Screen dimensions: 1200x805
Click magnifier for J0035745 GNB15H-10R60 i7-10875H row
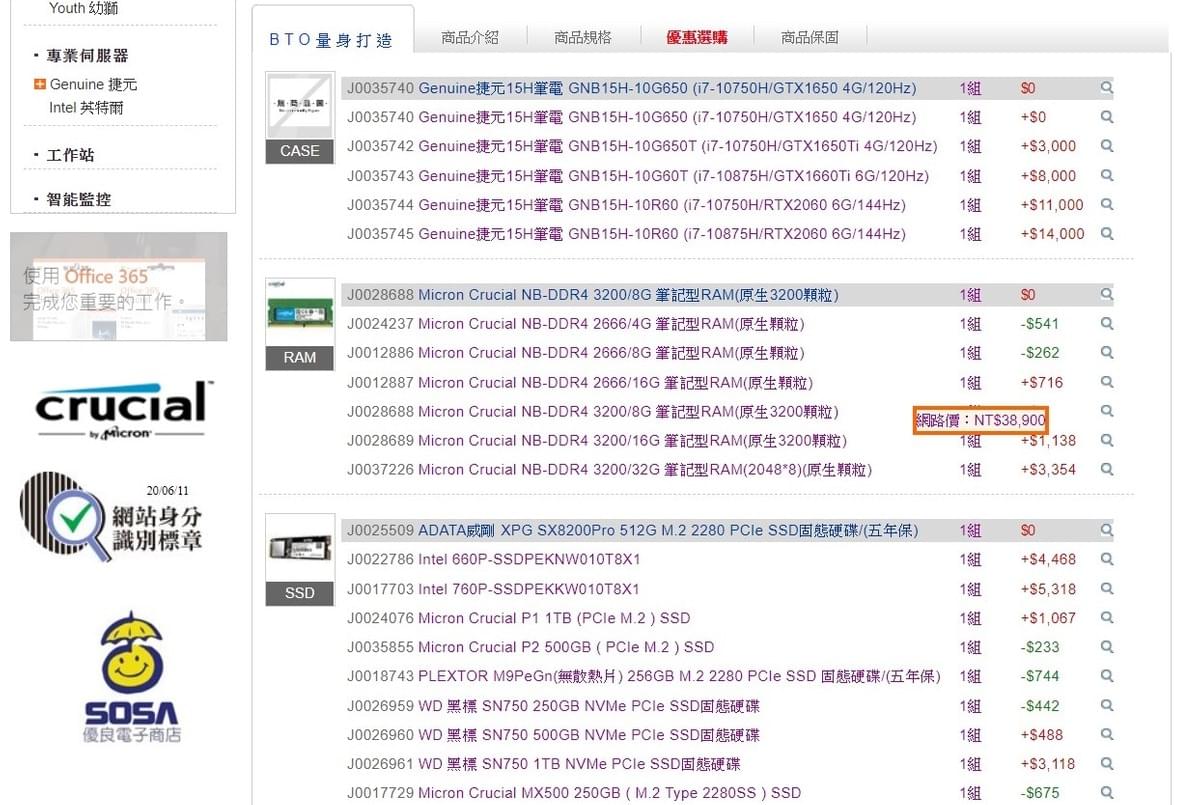(x=1107, y=233)
